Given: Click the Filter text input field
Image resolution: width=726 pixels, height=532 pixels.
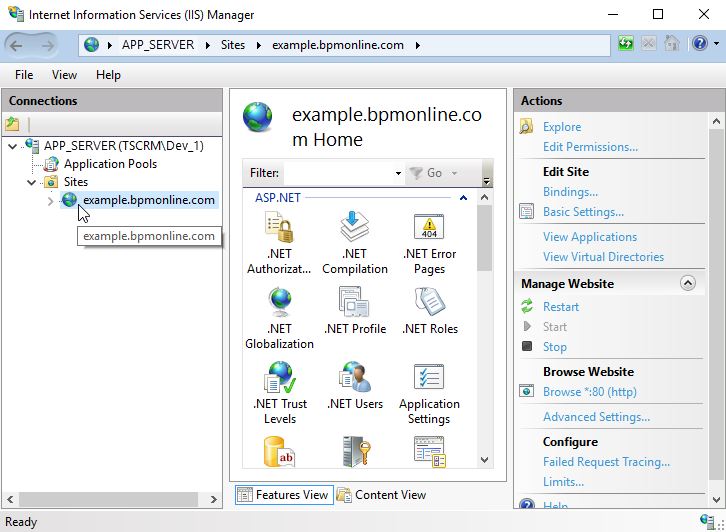Looking at the screenshot, I should [x=339, y=173].
